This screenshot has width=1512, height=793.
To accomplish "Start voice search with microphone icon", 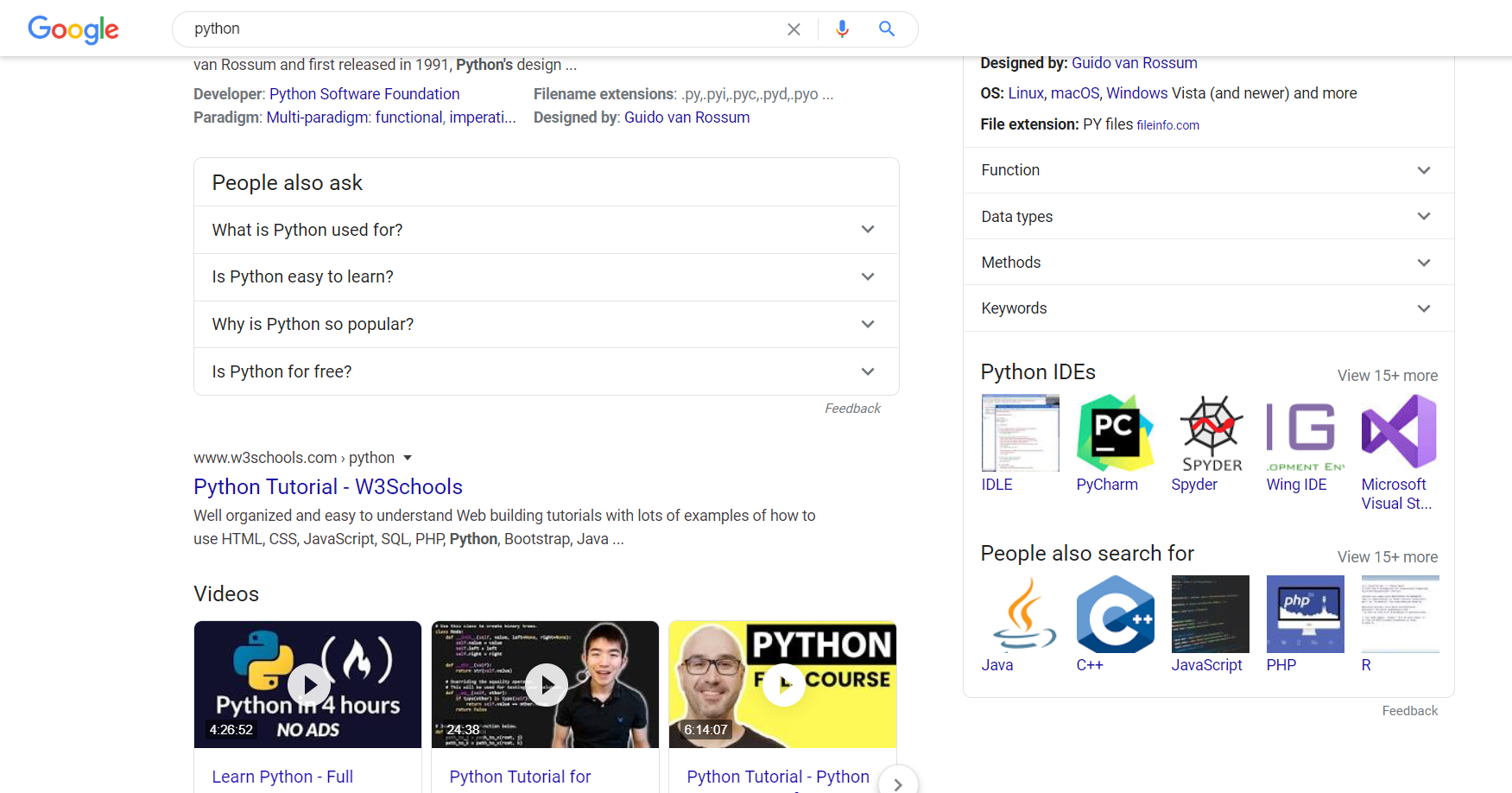I will [x=842, y=29].
